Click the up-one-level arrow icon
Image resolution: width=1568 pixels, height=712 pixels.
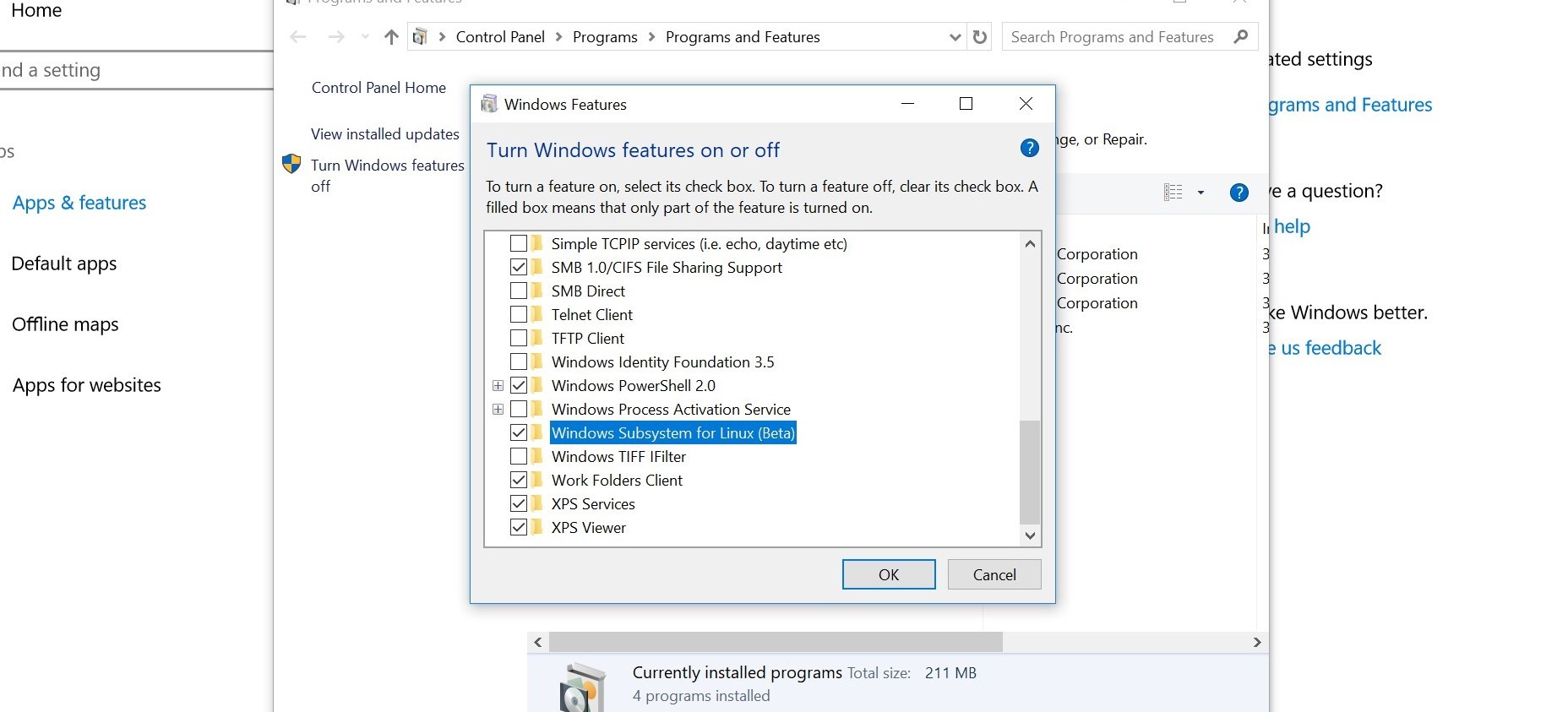pos(391,37)
